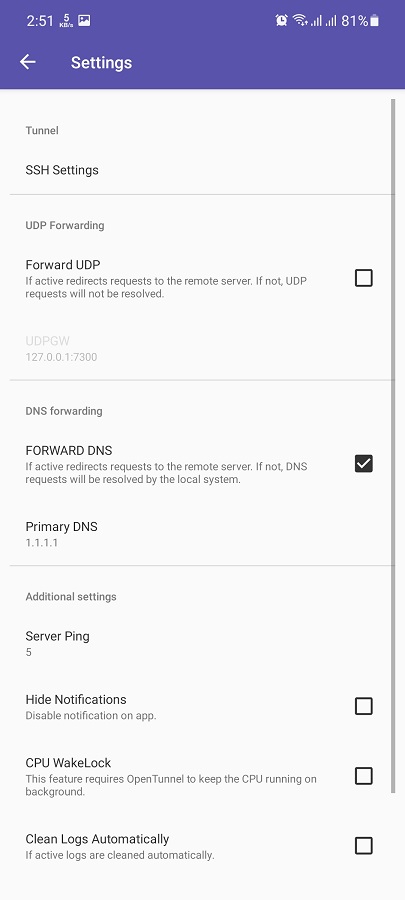Enable Clean Logs Automatically checkbox
Screen dimensions: 405x900
point(364,845)
